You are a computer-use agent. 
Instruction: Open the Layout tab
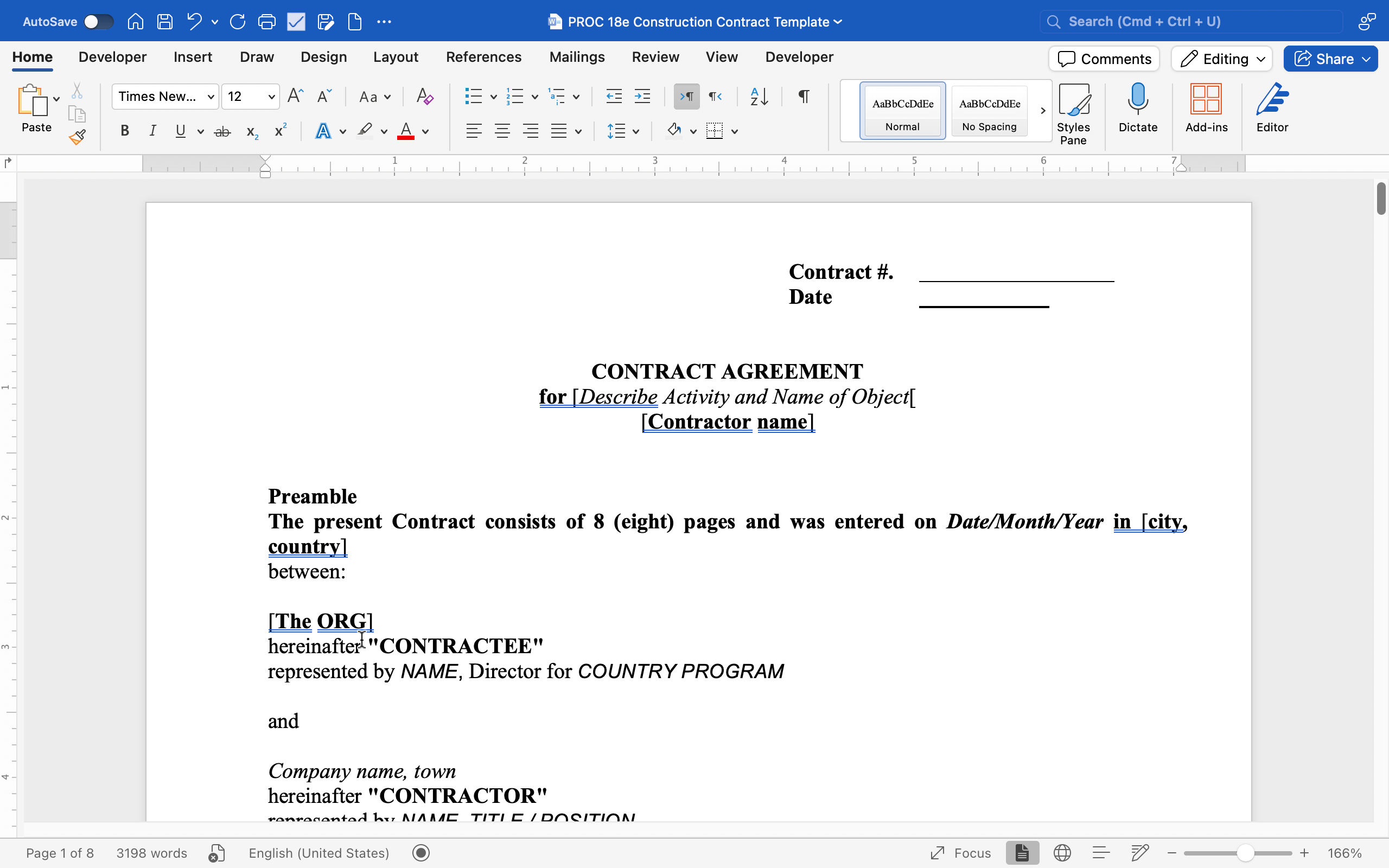[396, 57]
